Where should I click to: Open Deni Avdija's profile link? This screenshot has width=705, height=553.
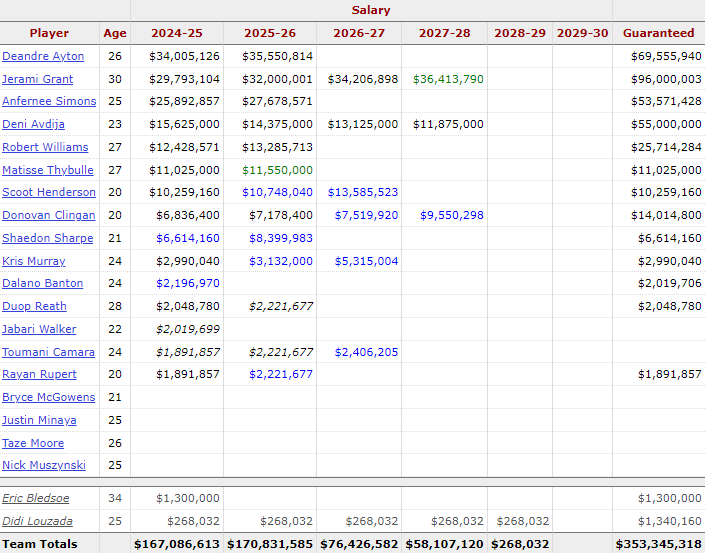(33, 124)
